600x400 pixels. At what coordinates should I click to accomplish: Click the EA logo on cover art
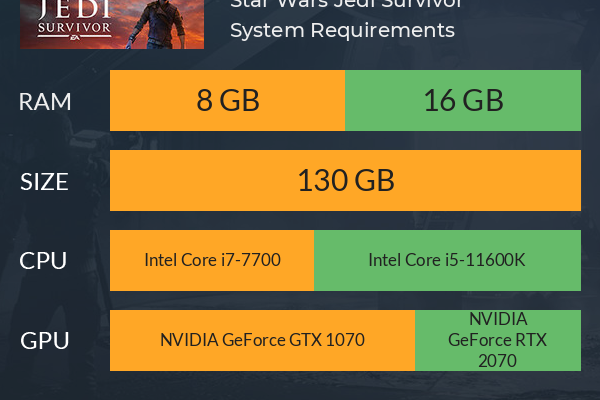74,38
